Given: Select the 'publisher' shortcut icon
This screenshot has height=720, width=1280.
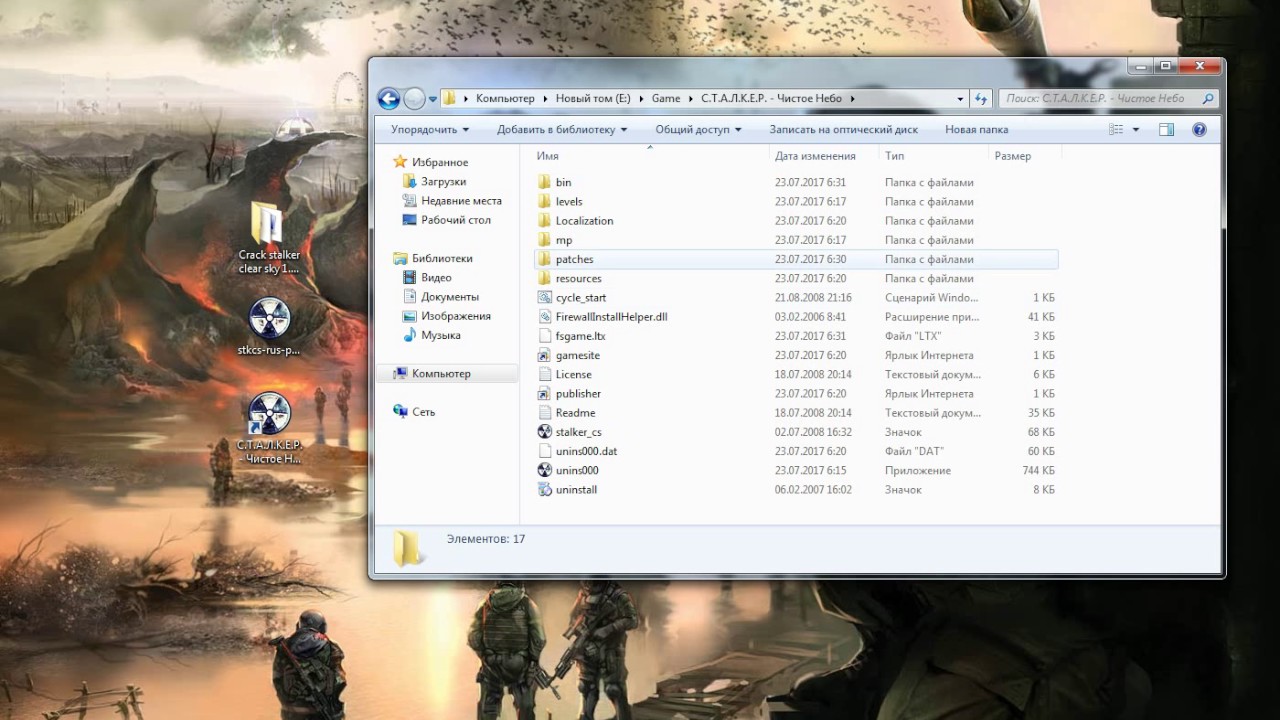Looking at the screenshot, I should pos(544,393).
